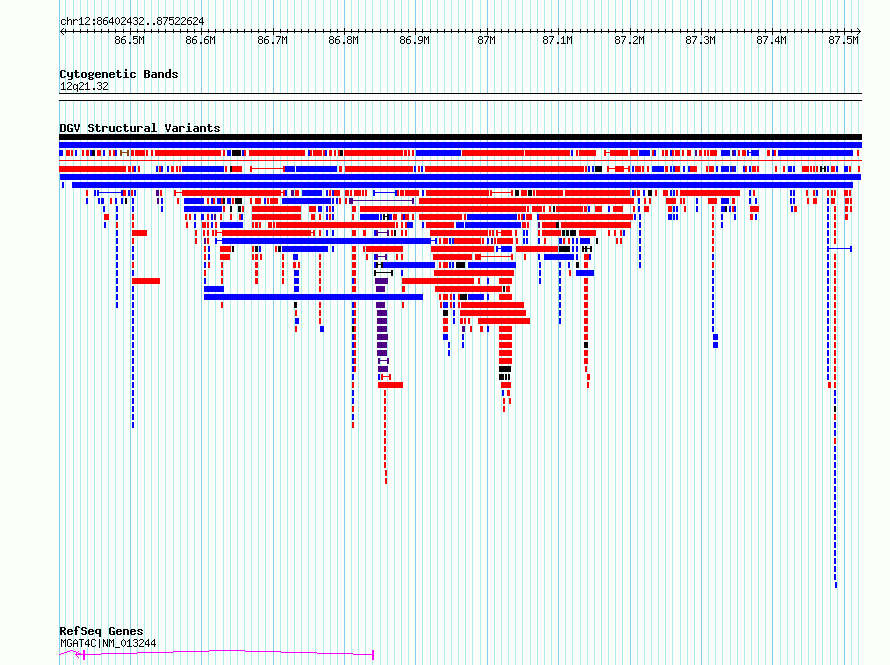This screenshot has height=665, width=890.
Task: Click the 86.6M ruler tick label
Action: pyautogui.click(x=201, y=40)
